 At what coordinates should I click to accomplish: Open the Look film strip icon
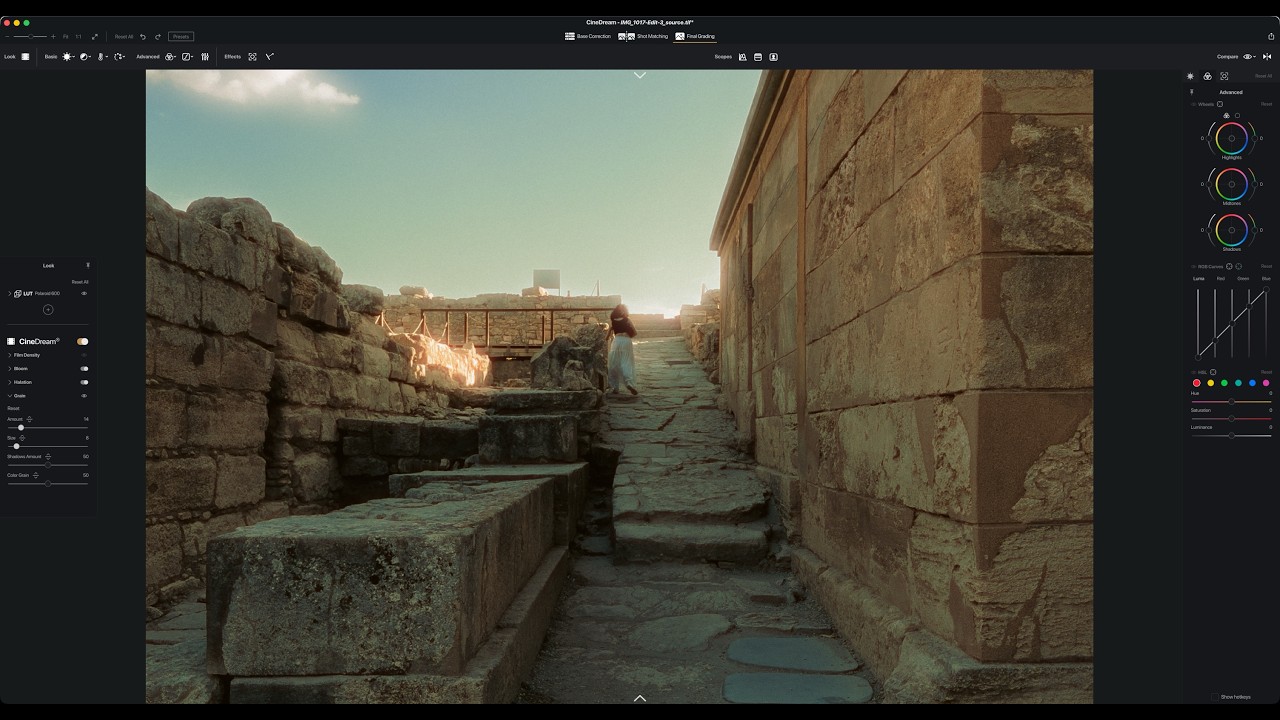(x=25, y=57)
